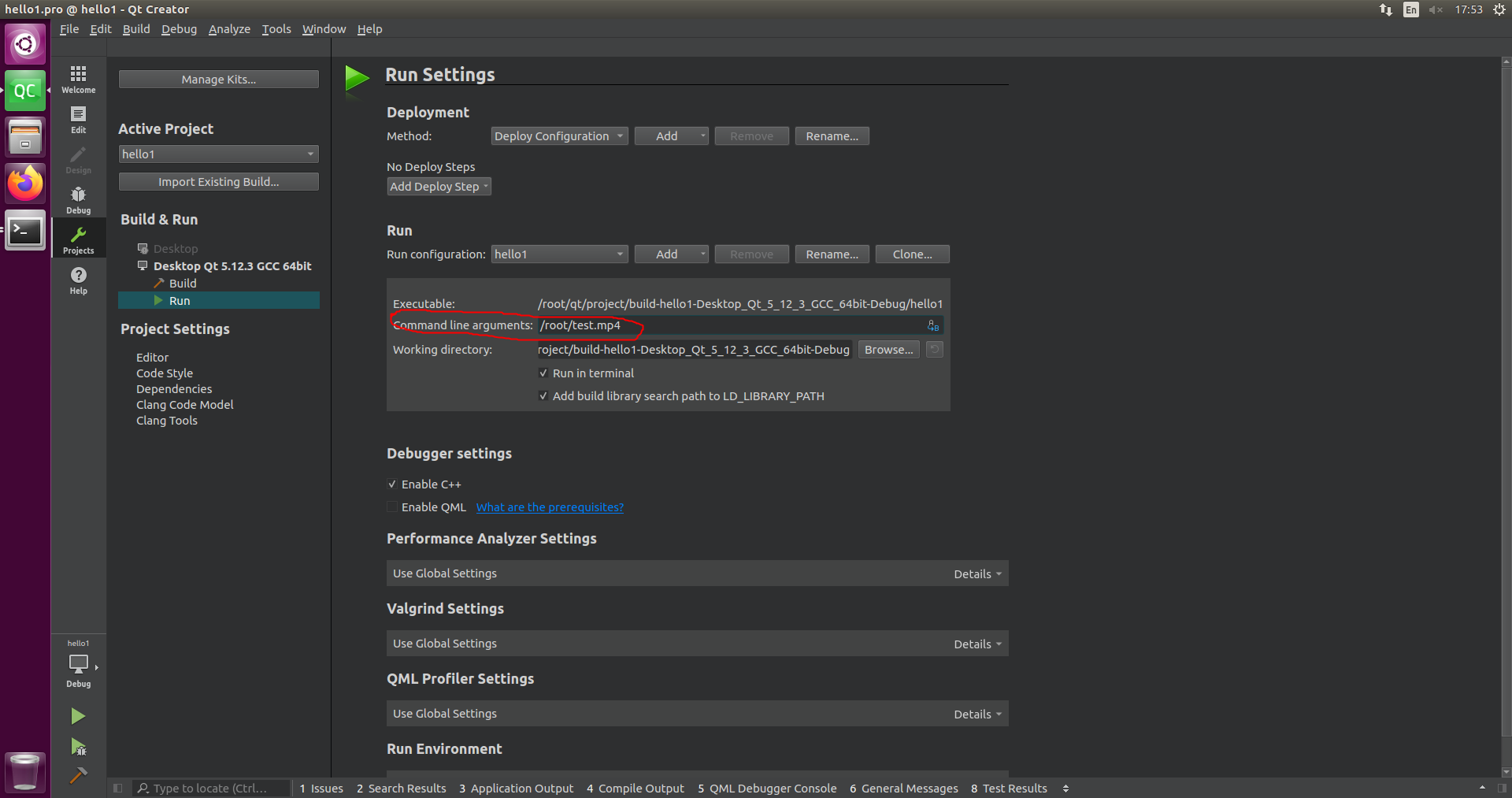Build project with the hammer icon
The height and width of the screenshot is (798, 1512).
(78, 775)
